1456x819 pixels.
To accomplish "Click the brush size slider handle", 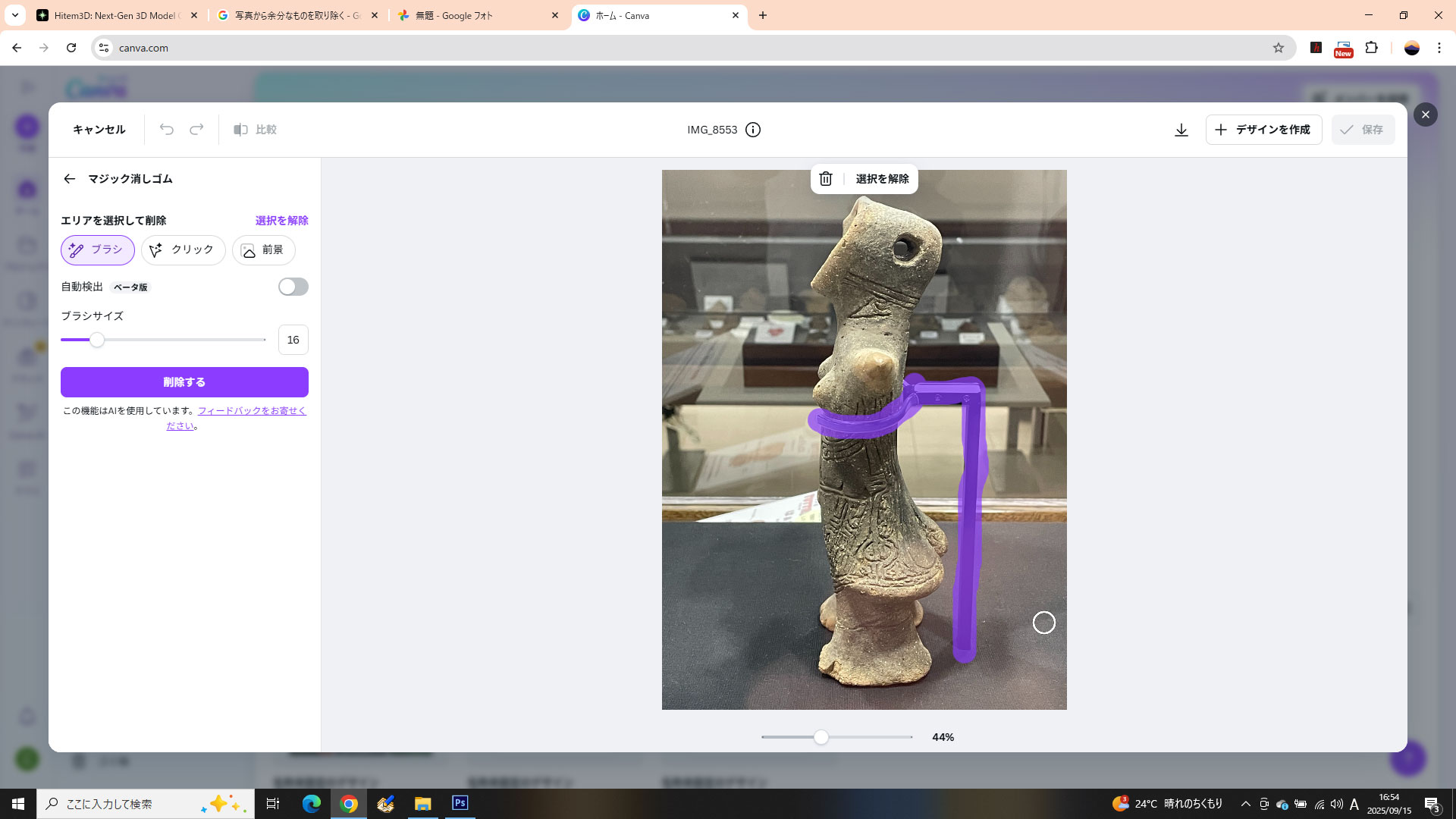I will 97,340.
